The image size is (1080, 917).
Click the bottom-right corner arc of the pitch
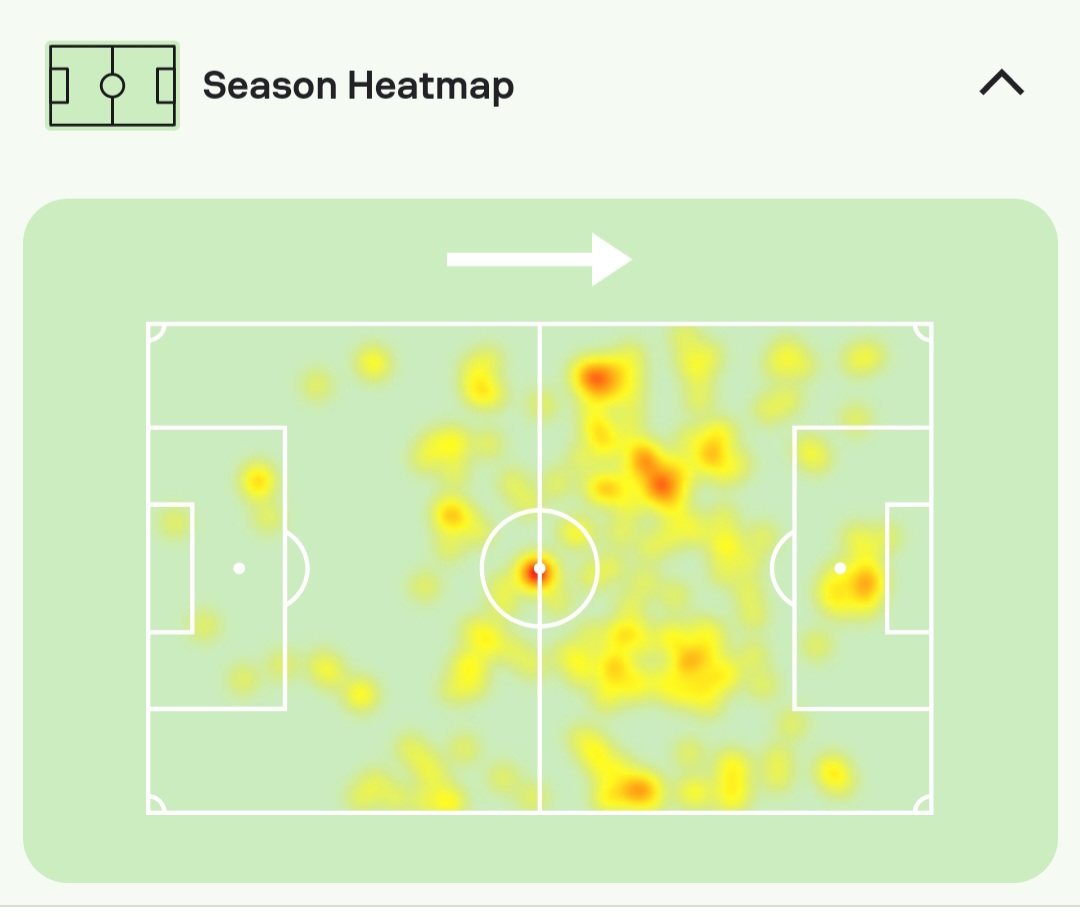pyautogui.click(x=923, y=804)
